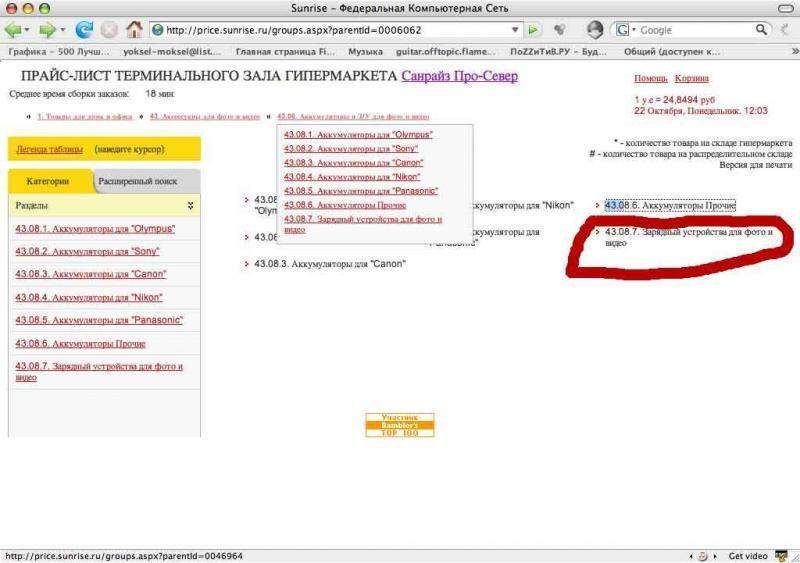Click the Rambler's TOP 100 banner
The image size is (800, 563).
pyautogui.click(x=400, y=425)
